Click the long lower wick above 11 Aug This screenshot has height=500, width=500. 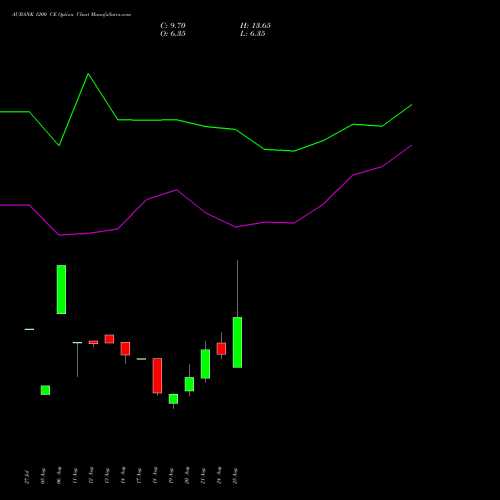point(77,360)
